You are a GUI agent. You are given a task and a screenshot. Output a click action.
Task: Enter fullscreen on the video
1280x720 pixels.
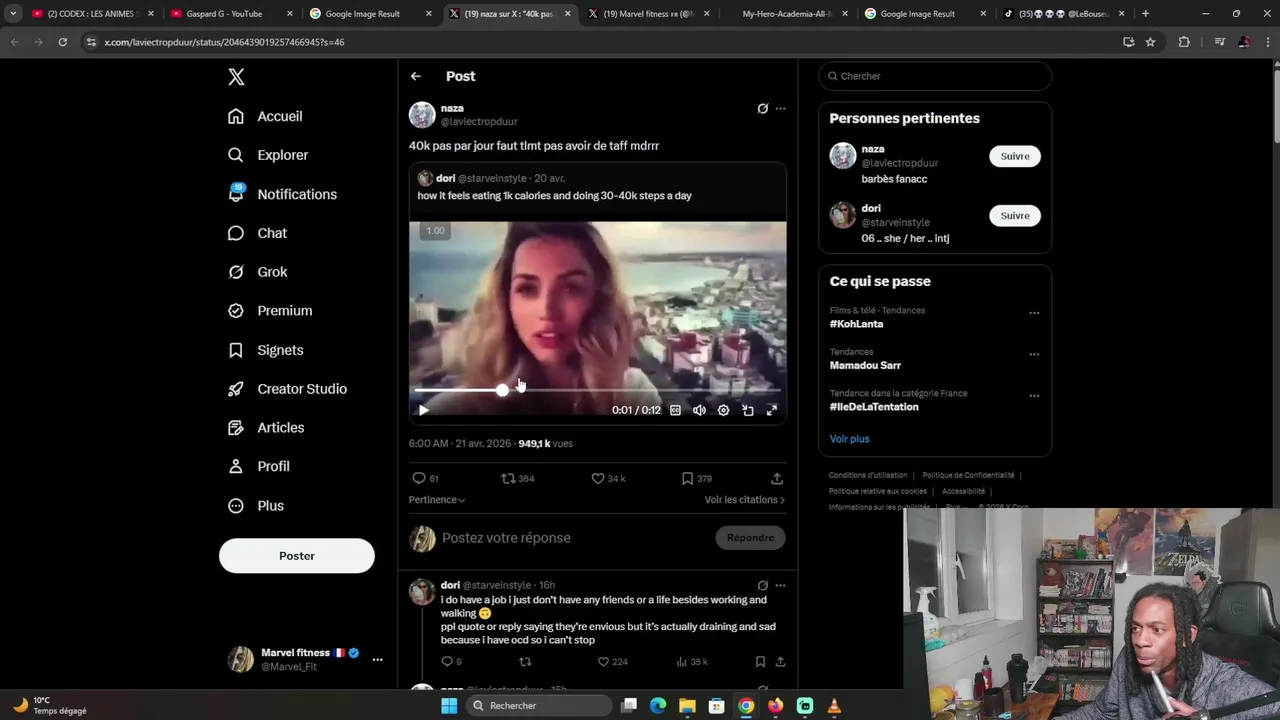click(771, 410)
